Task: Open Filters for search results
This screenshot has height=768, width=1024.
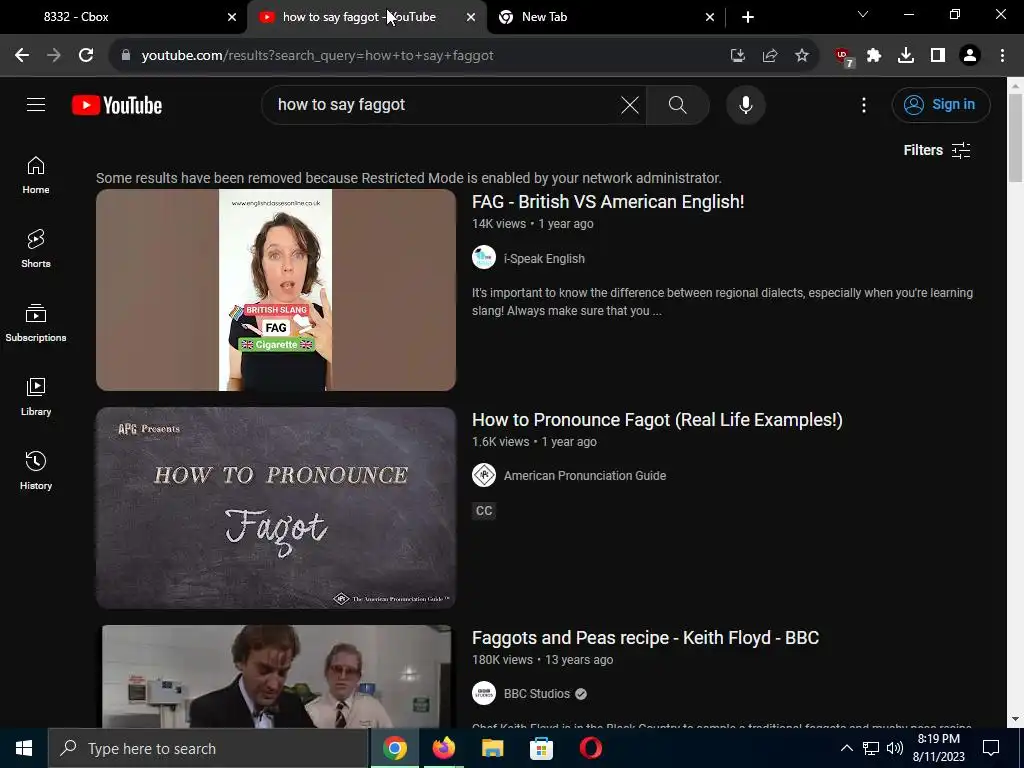Action: [x=936, y=150]
